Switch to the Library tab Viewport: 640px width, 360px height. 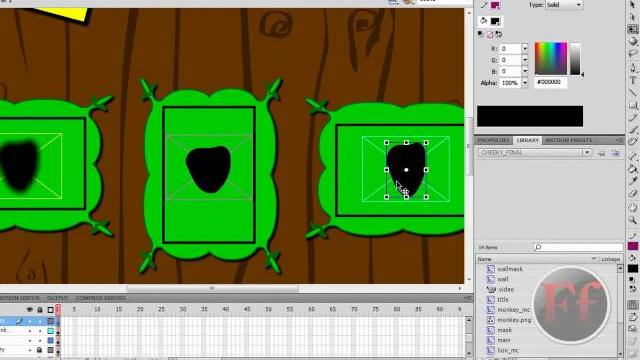click(527, 140)
